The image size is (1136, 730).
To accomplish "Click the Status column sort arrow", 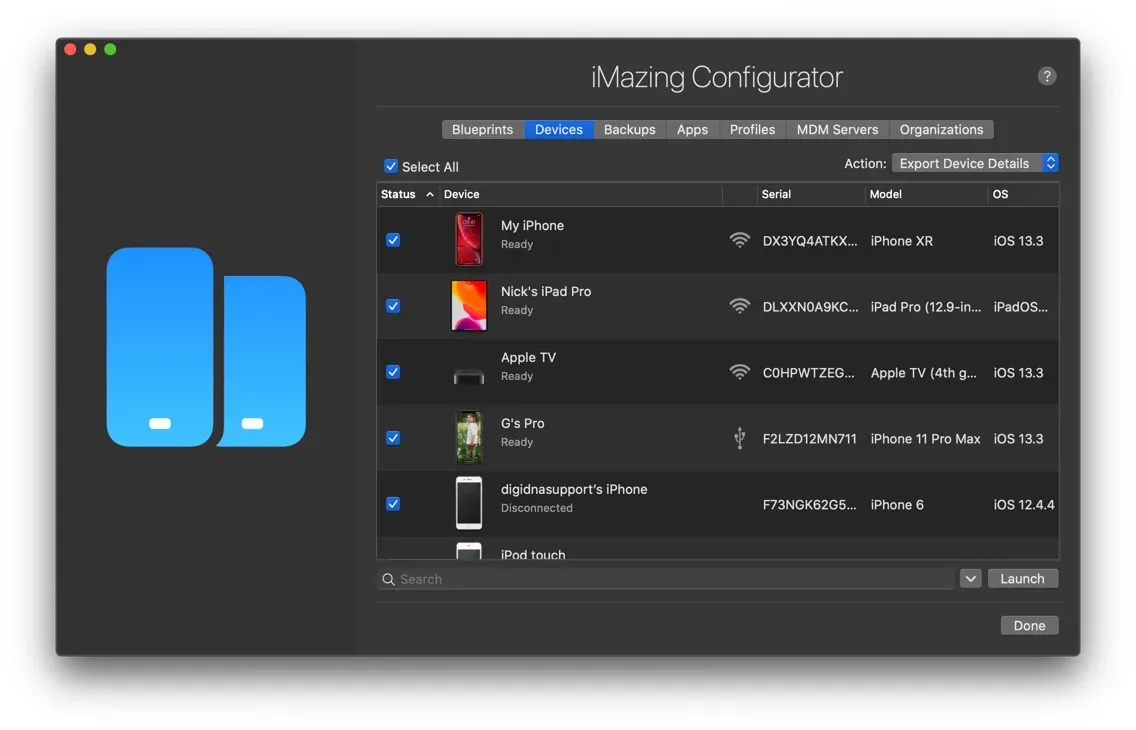I will tap(428, 194).
